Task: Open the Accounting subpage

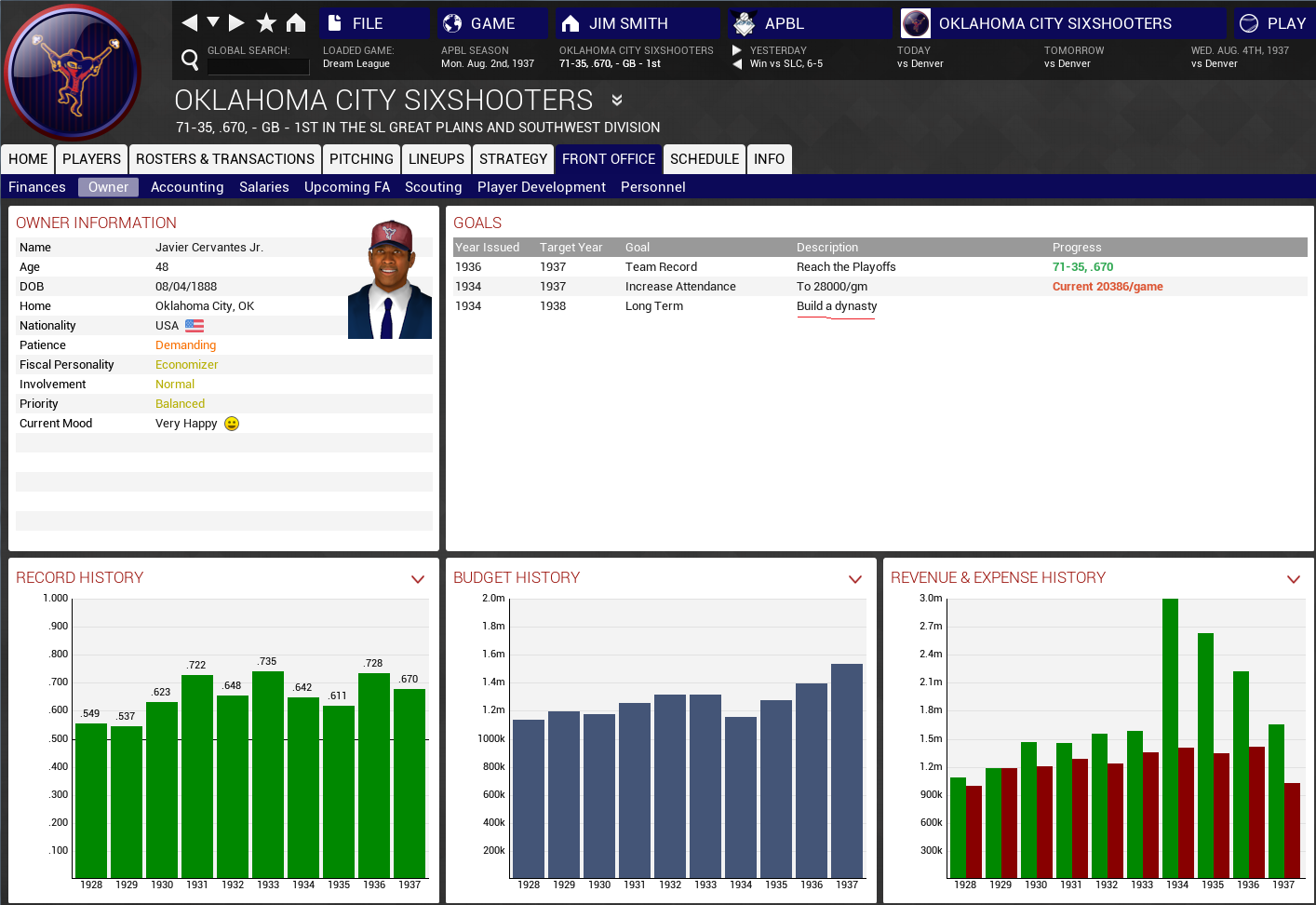Action: [187, 187]
